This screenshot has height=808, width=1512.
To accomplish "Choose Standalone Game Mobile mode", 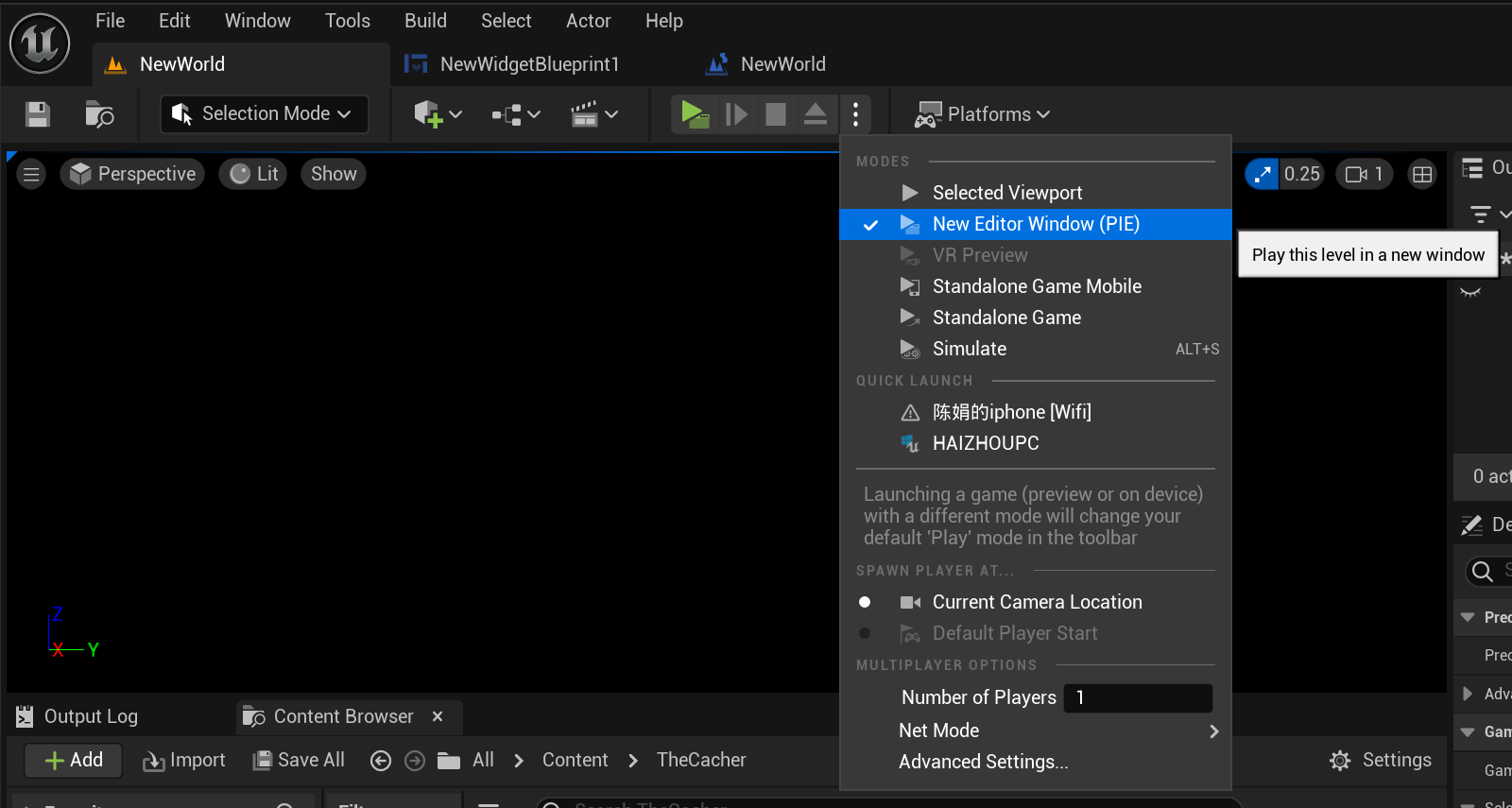I will 1036,286.
